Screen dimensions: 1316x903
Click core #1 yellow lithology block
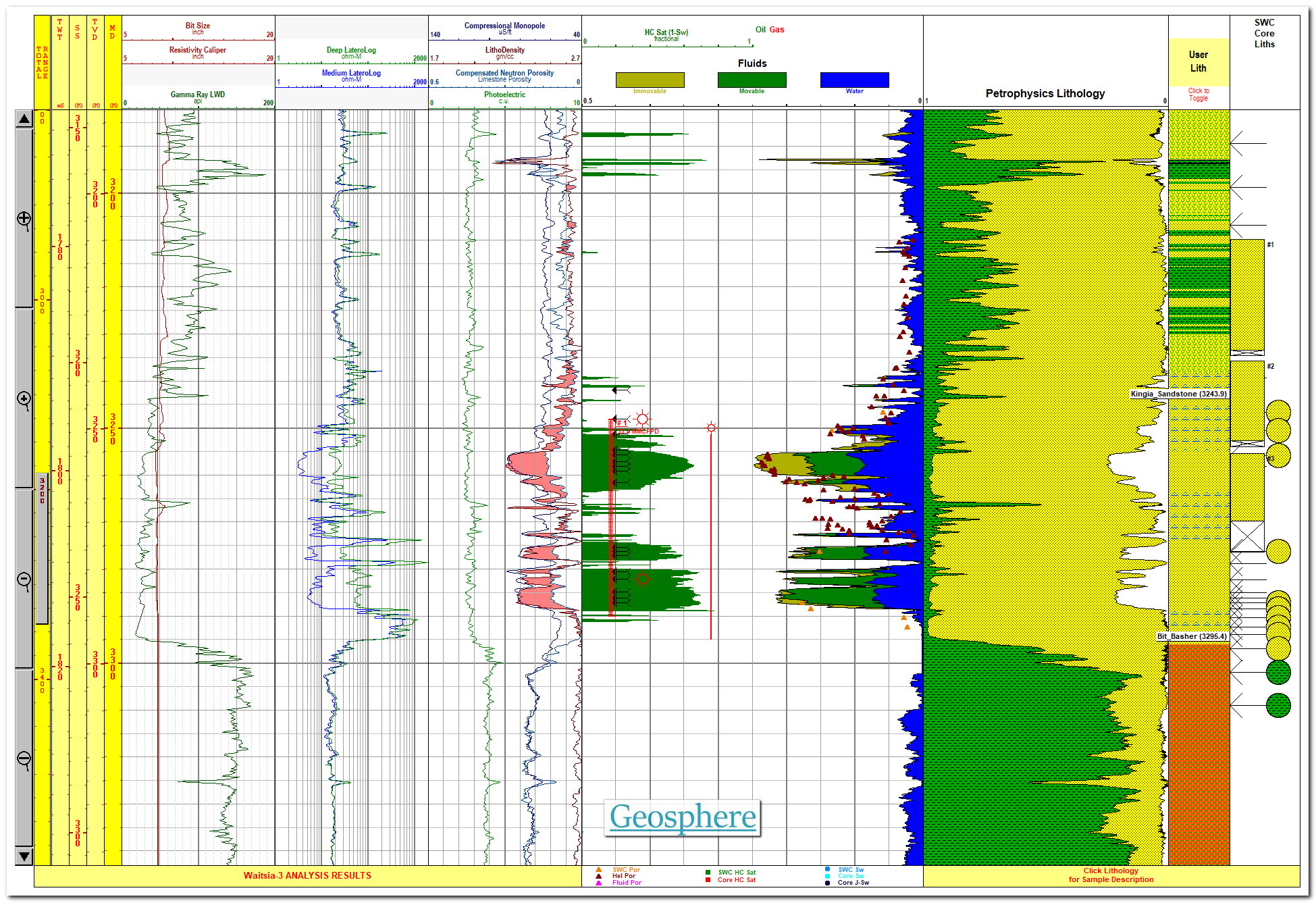(1247, 294)
